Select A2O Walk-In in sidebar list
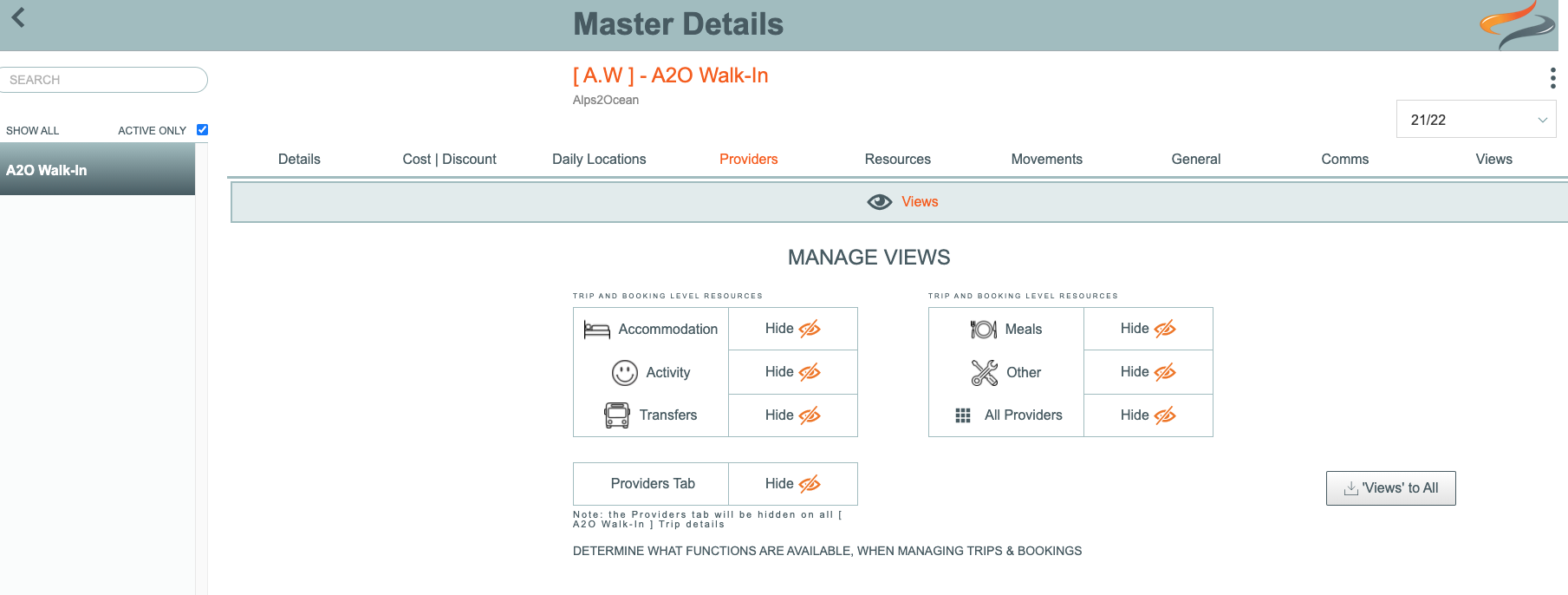Screen dimensions: 1568x595 [97, 170]
